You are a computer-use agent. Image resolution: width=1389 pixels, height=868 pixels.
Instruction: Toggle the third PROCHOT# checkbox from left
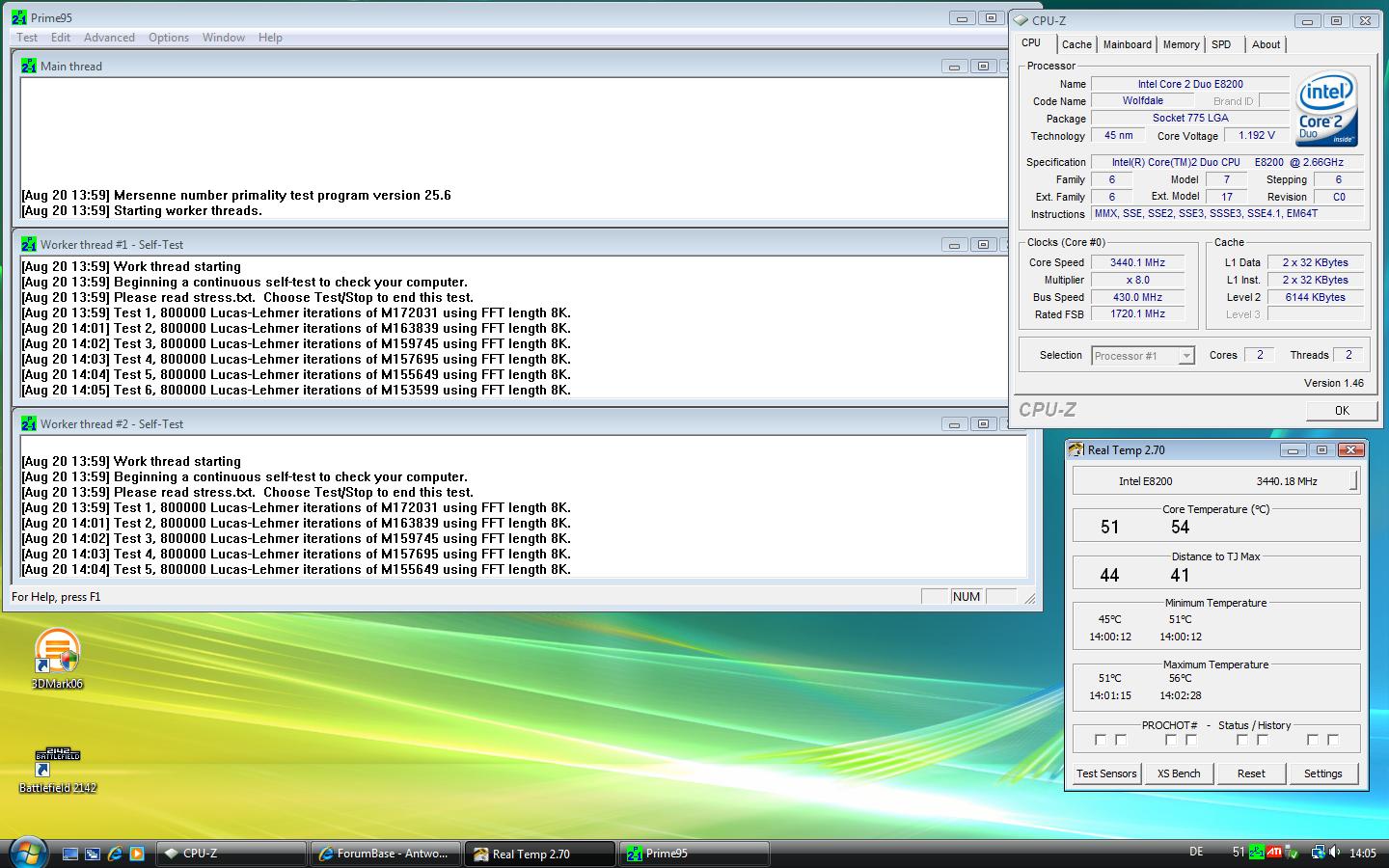(x=1171, y=740)
